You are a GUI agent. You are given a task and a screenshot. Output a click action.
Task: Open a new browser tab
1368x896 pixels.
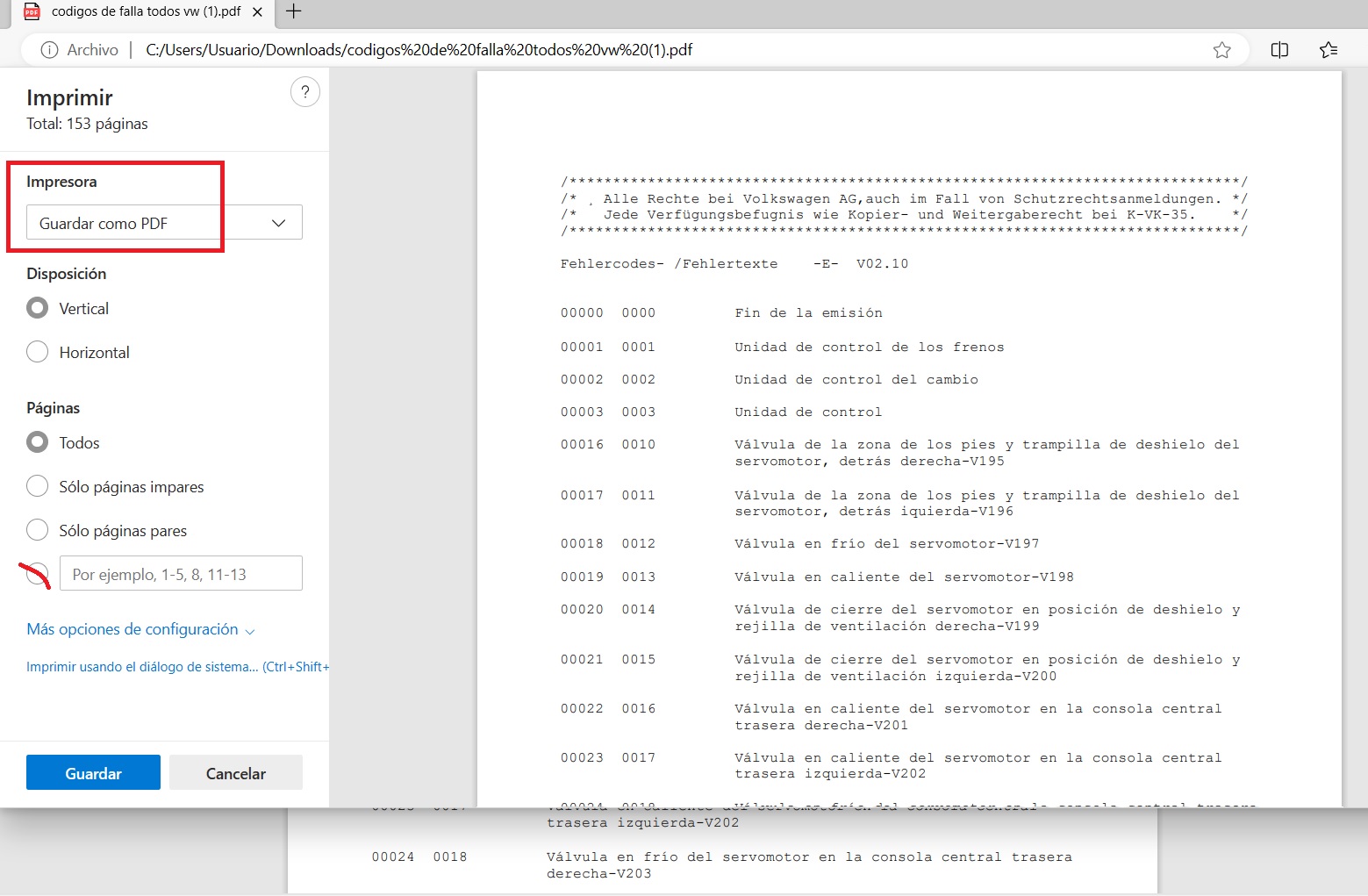(294, 11)
